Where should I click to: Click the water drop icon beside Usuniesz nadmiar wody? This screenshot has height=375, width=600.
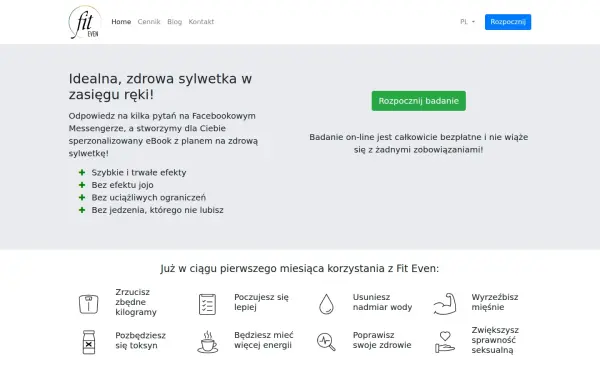[x=326, y=304]
